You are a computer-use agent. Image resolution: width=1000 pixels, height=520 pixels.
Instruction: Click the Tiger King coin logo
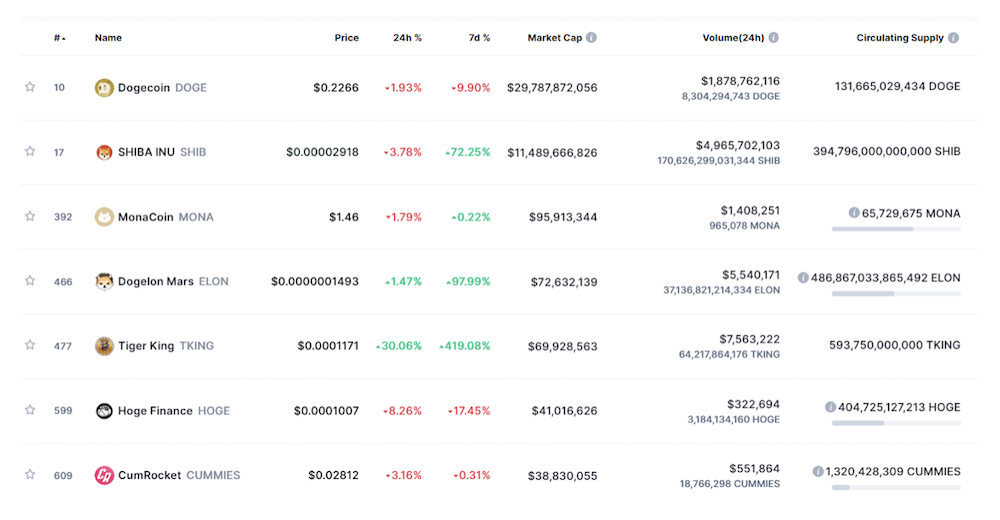(x=104, y=346)
